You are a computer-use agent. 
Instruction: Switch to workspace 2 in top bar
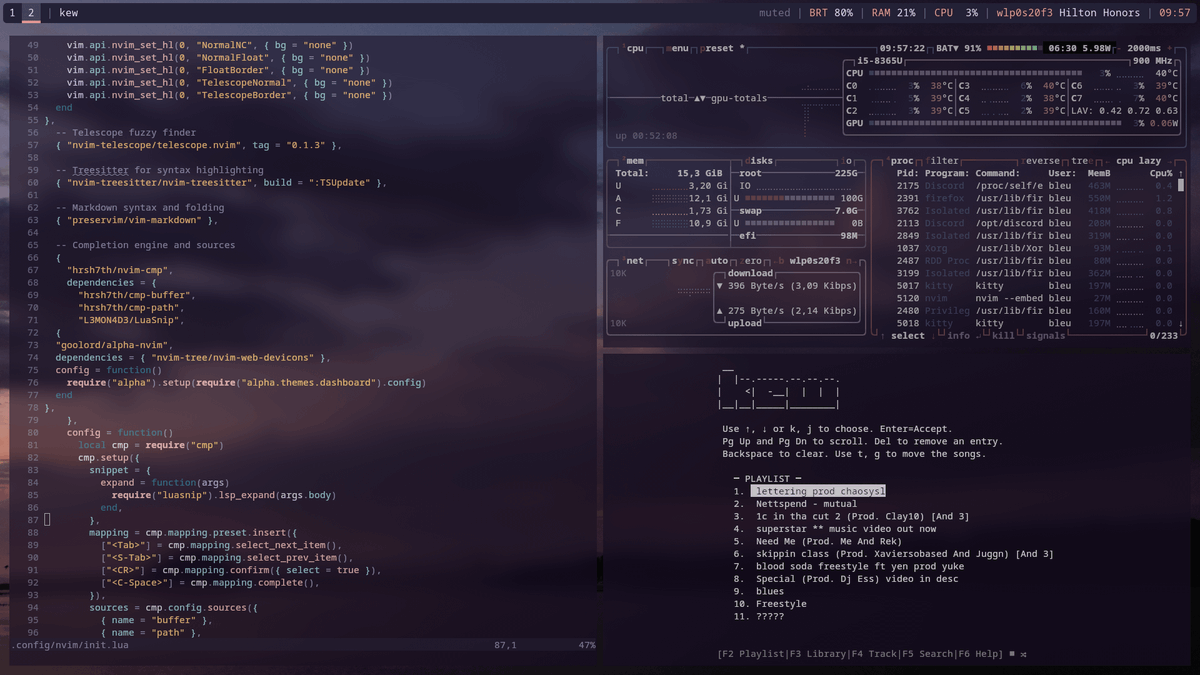point(30,13)
